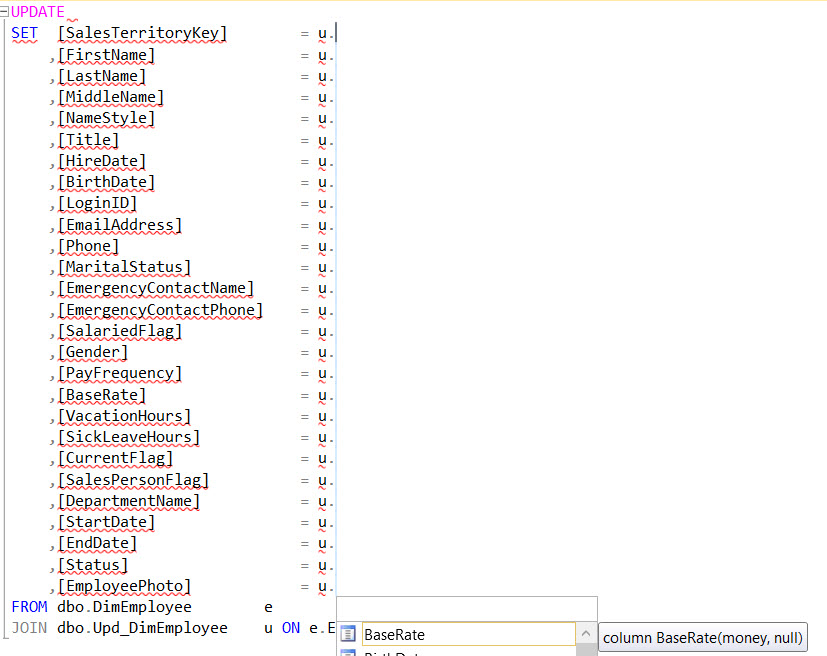Click the [NameStyle] column name

pyautogui.click(x=106, y=118)
